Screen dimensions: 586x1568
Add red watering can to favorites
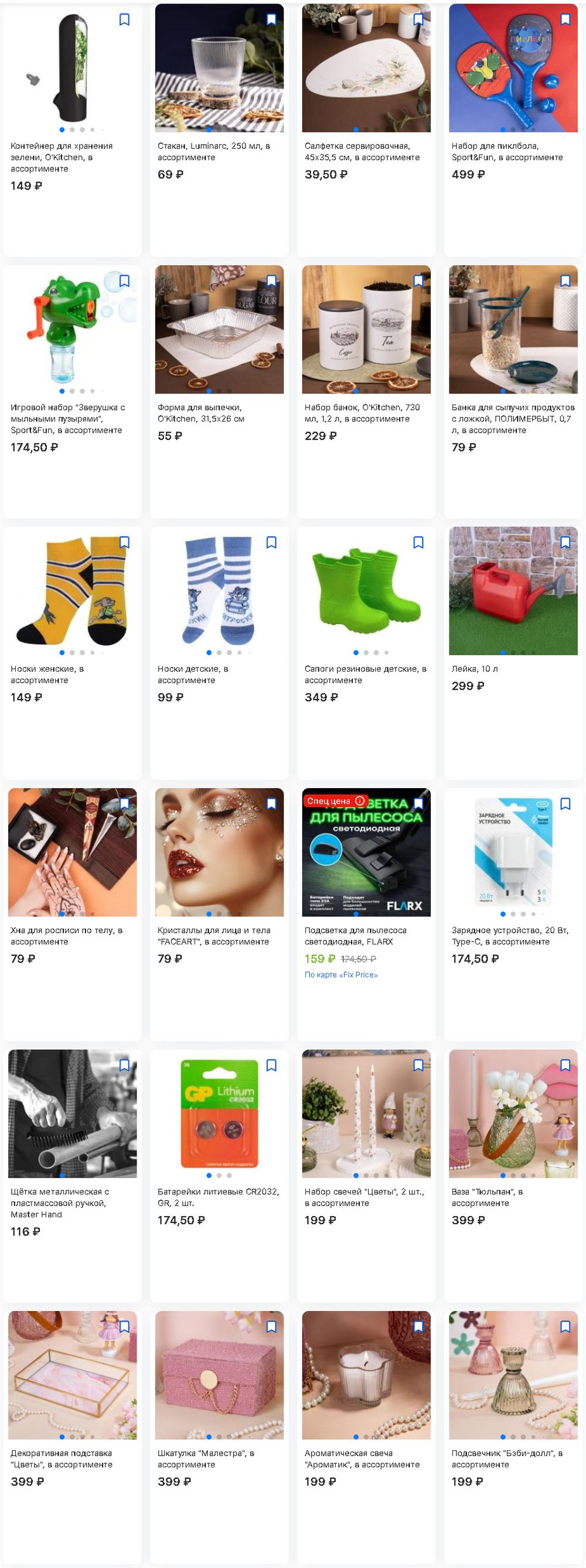[x=565, y=542]
